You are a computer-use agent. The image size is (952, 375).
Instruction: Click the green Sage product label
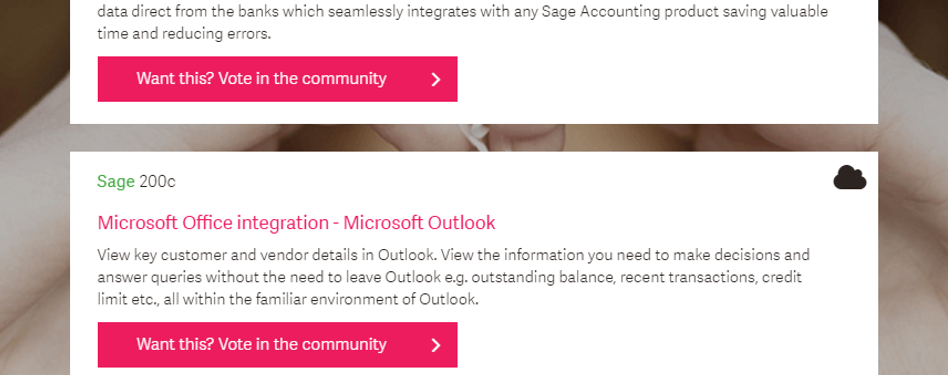coord(116,181)
